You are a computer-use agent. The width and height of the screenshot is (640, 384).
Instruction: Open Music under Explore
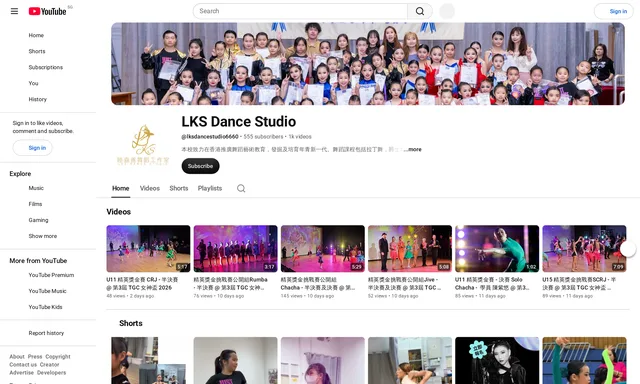[36, 188]
